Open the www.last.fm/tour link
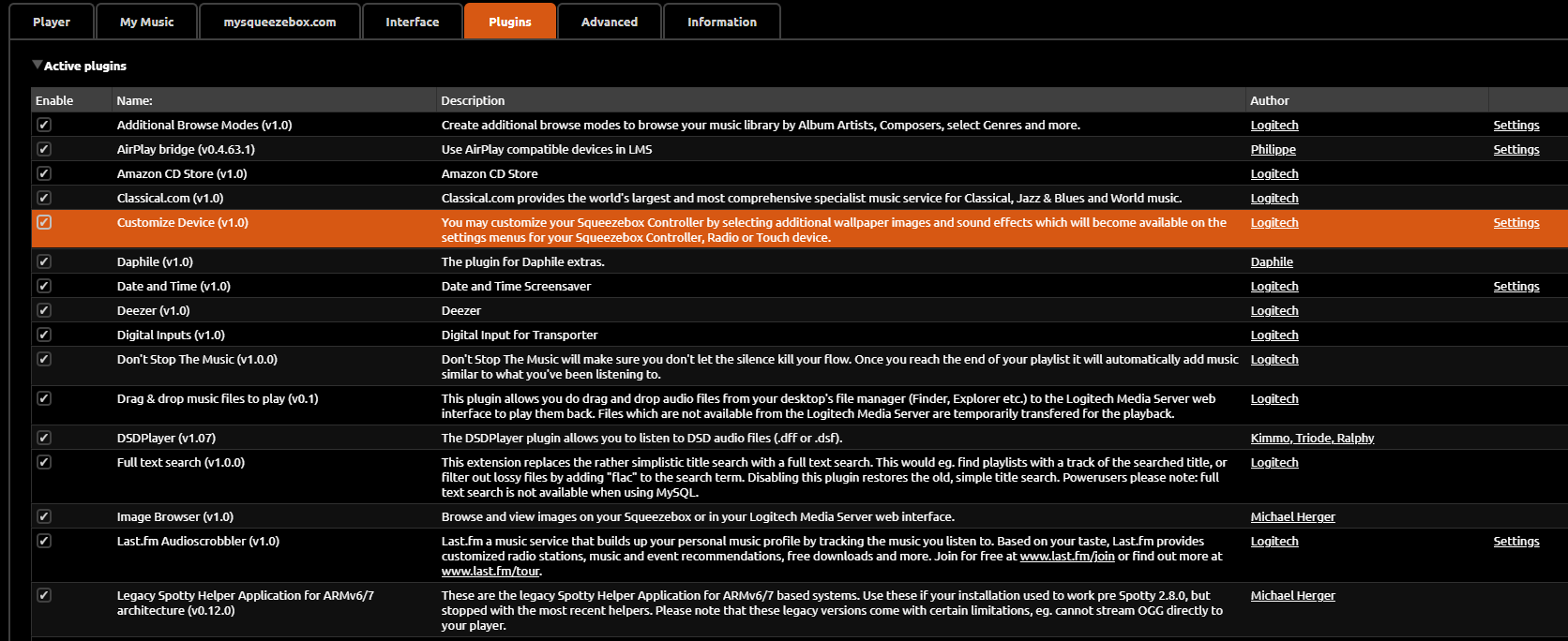Image resolution: width=1568 pixels, height=641 pixels. [x=490, y=571]
